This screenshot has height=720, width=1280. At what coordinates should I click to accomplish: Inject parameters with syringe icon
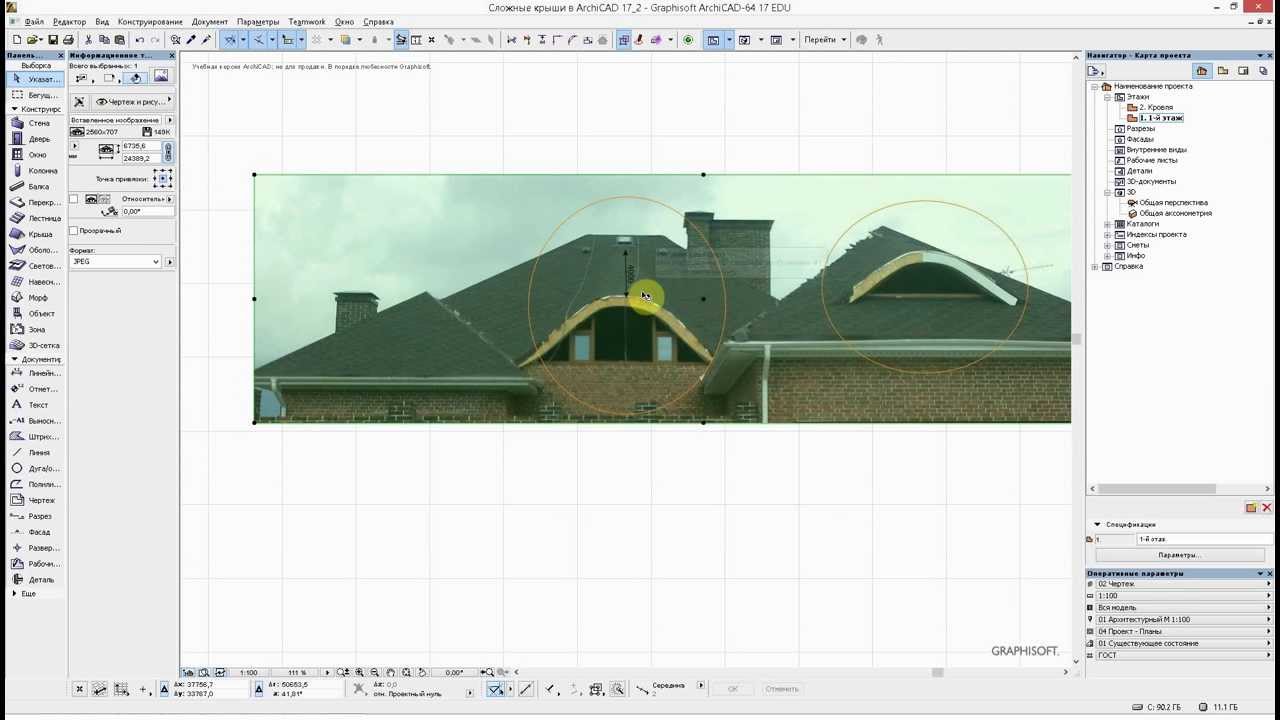click(x=206, y=40)
